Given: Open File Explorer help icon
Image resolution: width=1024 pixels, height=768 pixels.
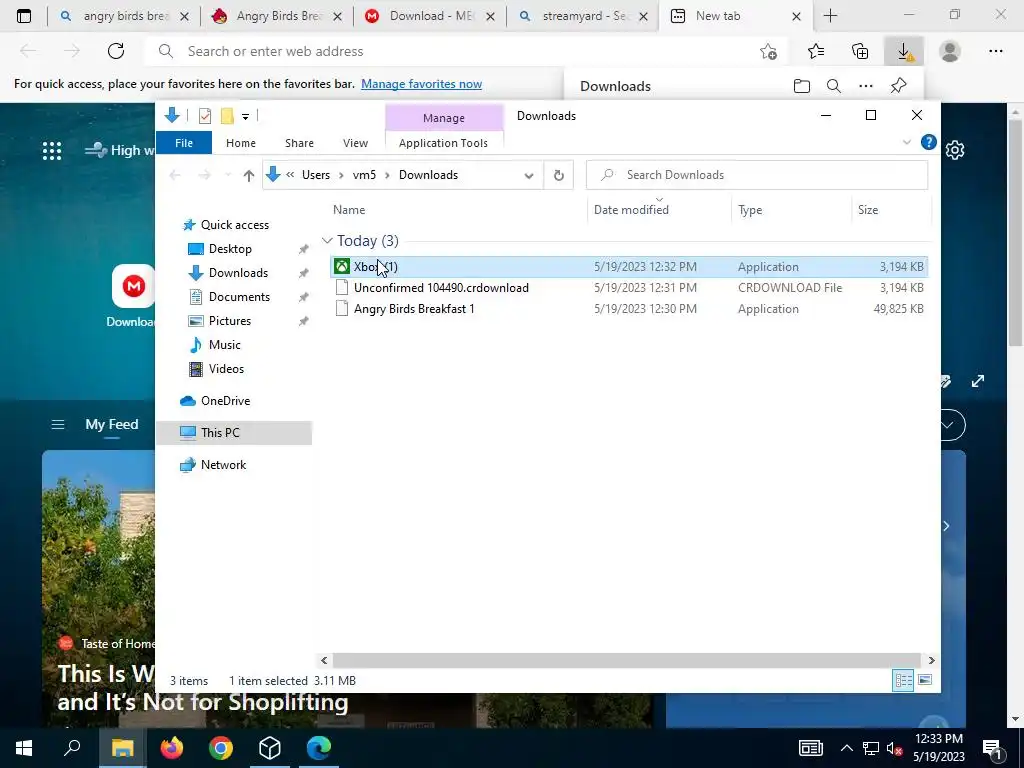Looking at the screenshot, I should coord(928,142).
